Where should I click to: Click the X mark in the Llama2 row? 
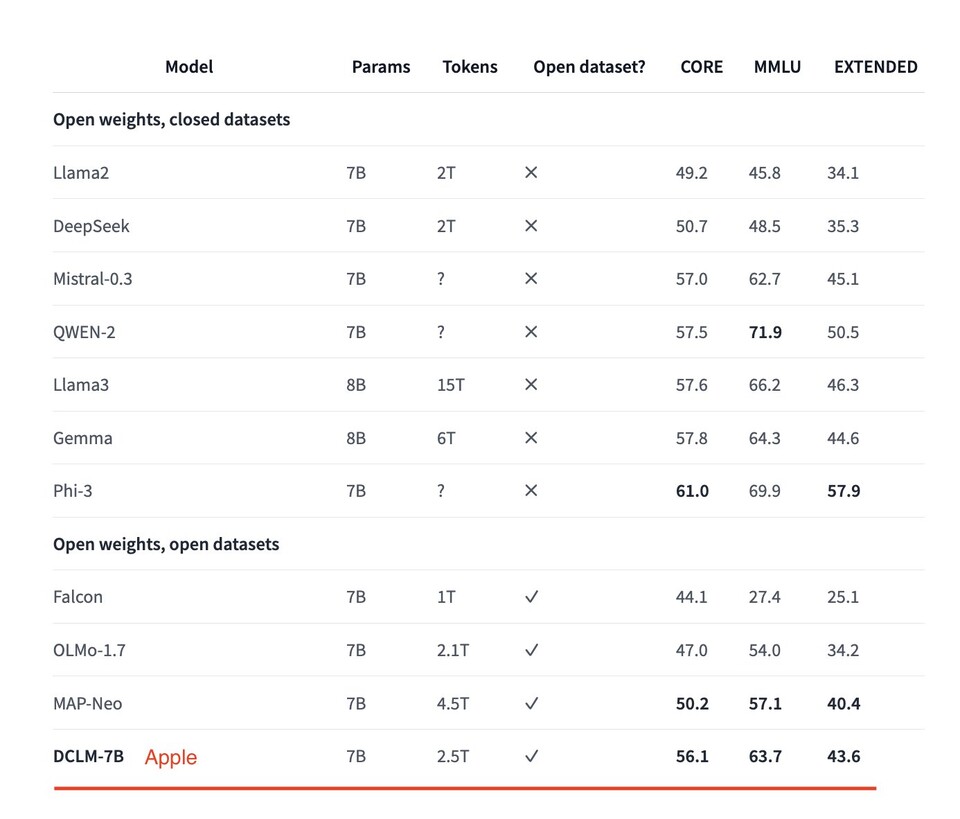(531, 173)
